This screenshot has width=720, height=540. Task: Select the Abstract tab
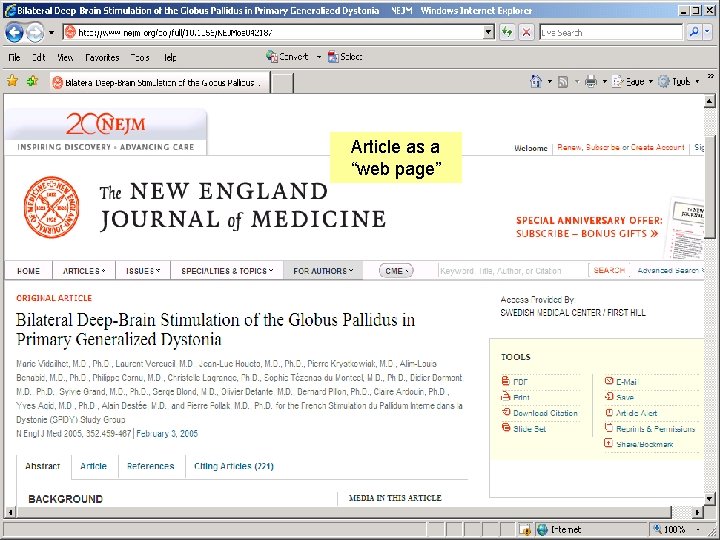tap(43, 466)
